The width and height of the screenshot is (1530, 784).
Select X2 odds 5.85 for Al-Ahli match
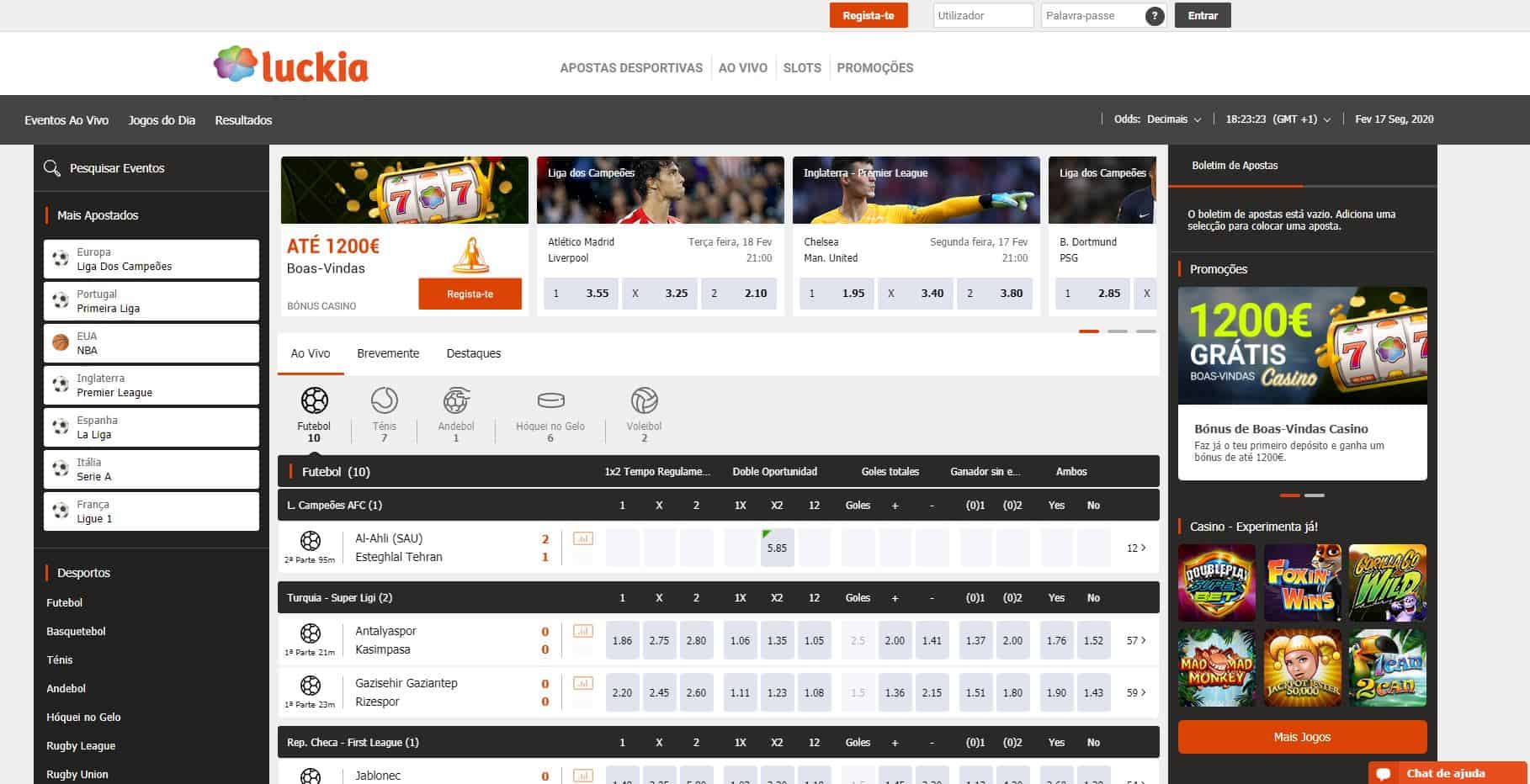click(777, 548)
